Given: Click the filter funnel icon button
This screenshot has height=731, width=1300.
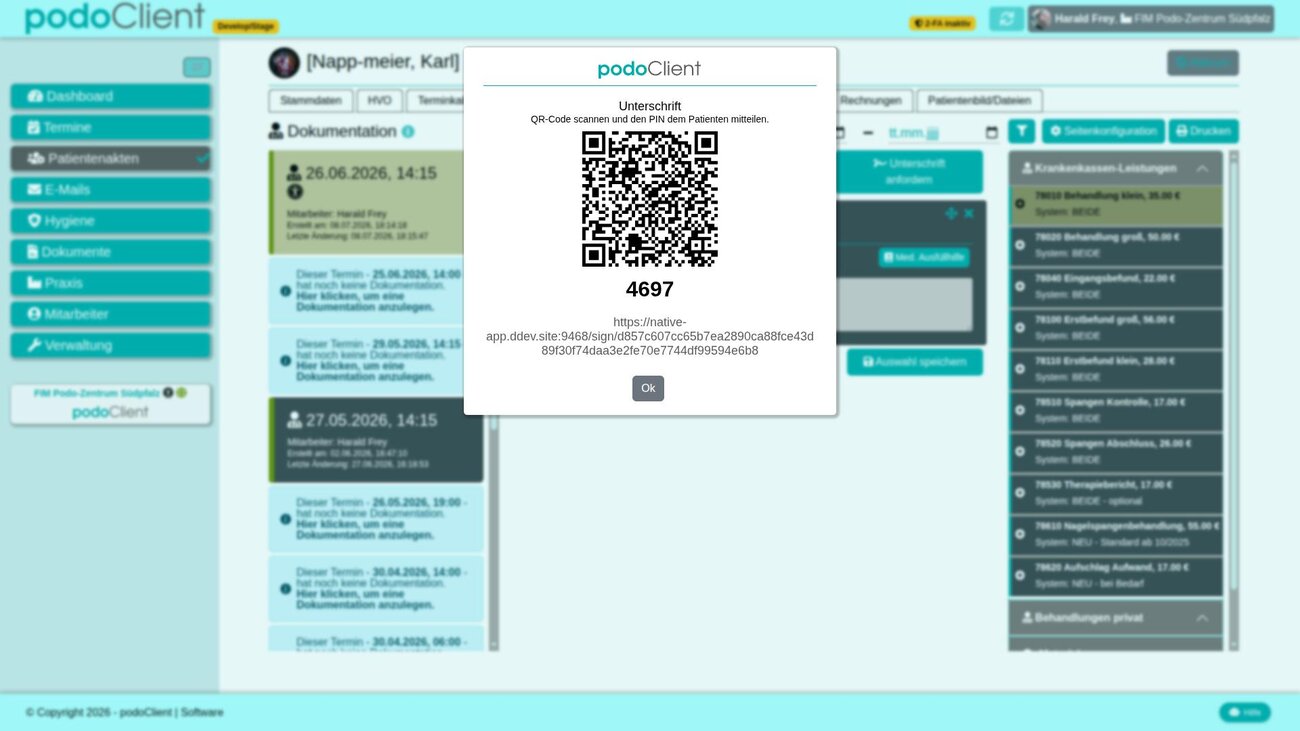Looking at the screenshot, I should click(1021, 131).
